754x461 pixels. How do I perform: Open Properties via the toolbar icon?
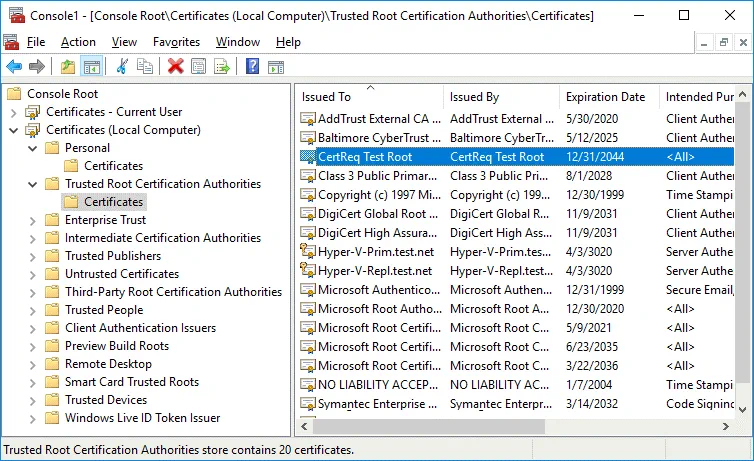pyautogui.click(x=199, y=66)
